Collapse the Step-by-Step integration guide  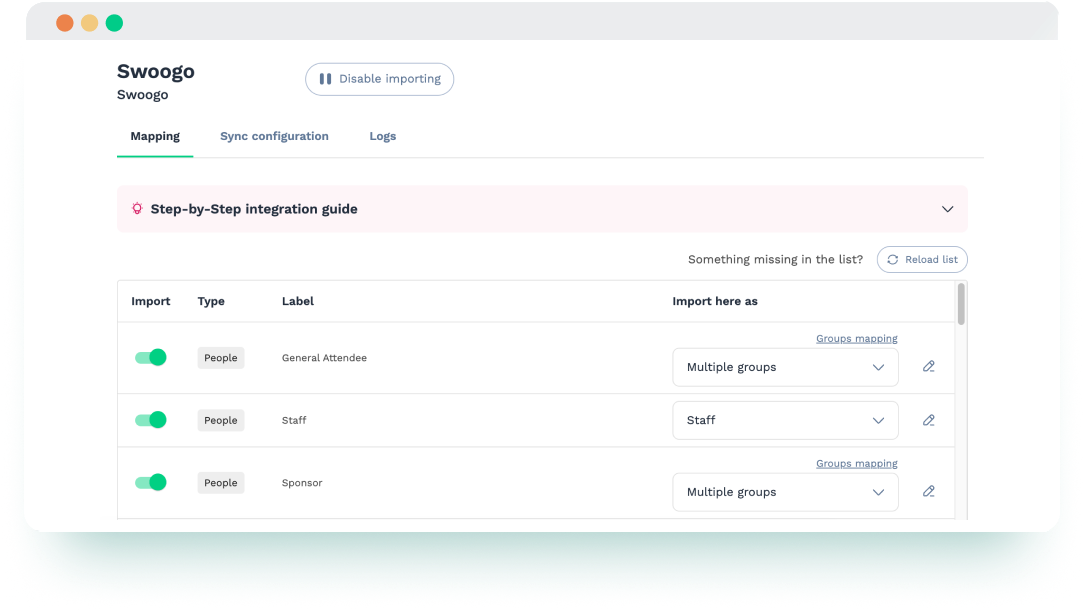pyautogui.click(x=947, y=209)
